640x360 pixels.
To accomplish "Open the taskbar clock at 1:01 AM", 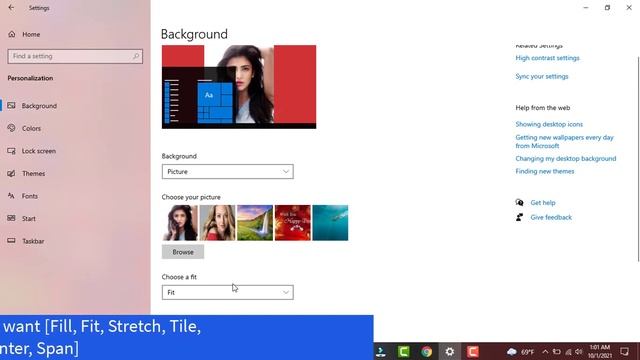I will (600, 351).
